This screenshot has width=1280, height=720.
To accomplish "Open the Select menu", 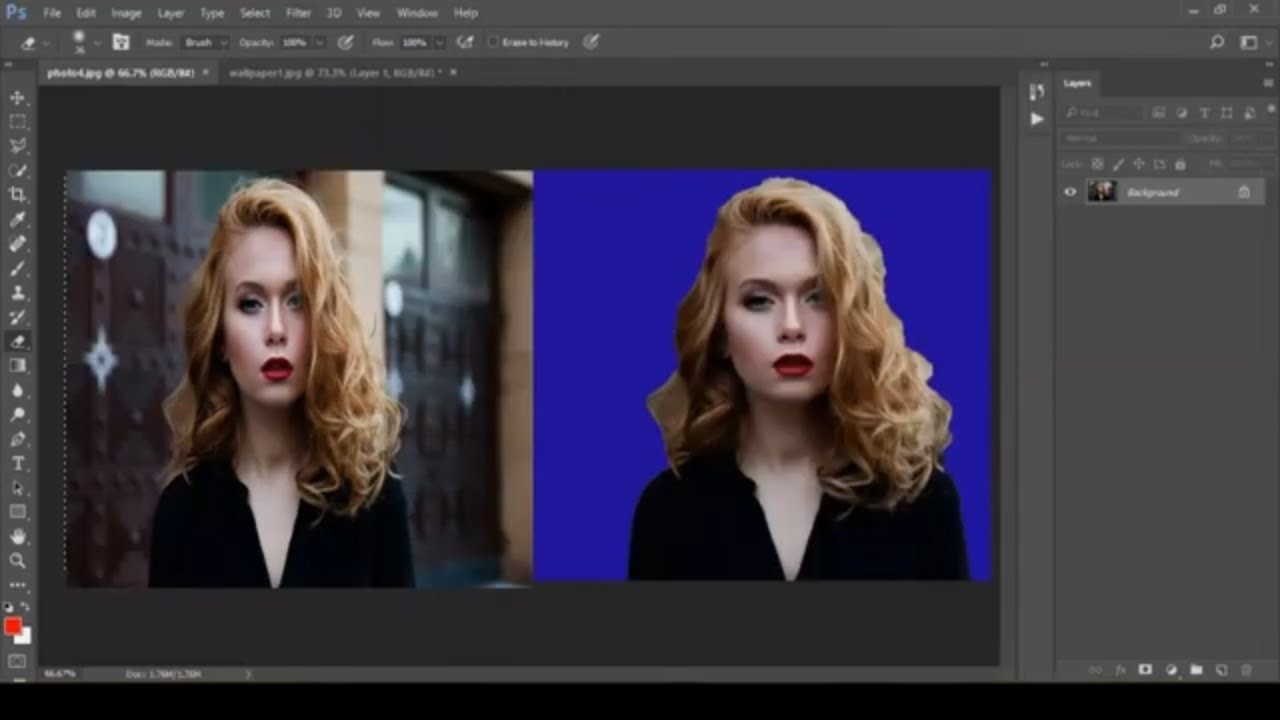I will [x=255, y=13].
